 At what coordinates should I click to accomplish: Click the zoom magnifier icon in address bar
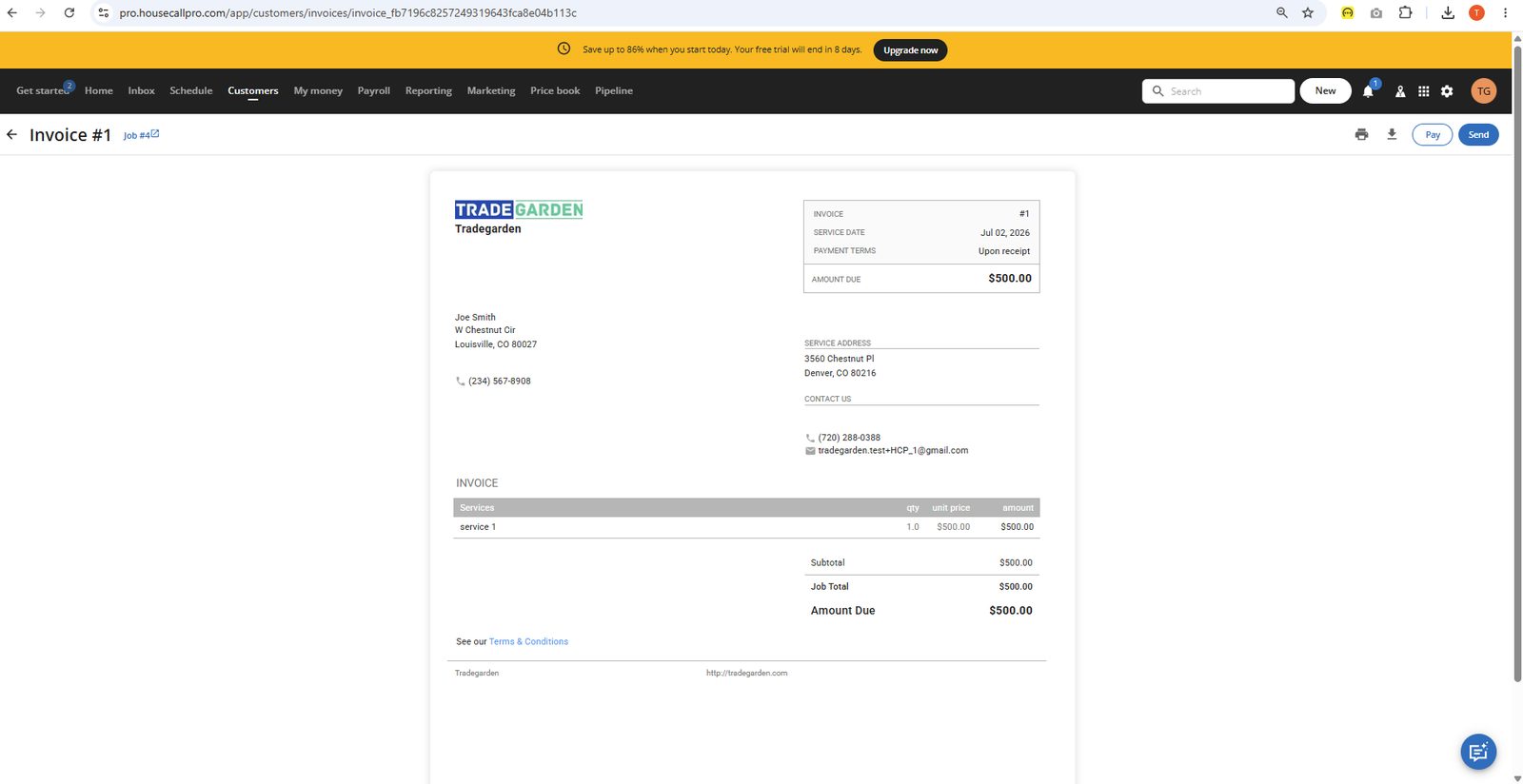click(1282, 12)
